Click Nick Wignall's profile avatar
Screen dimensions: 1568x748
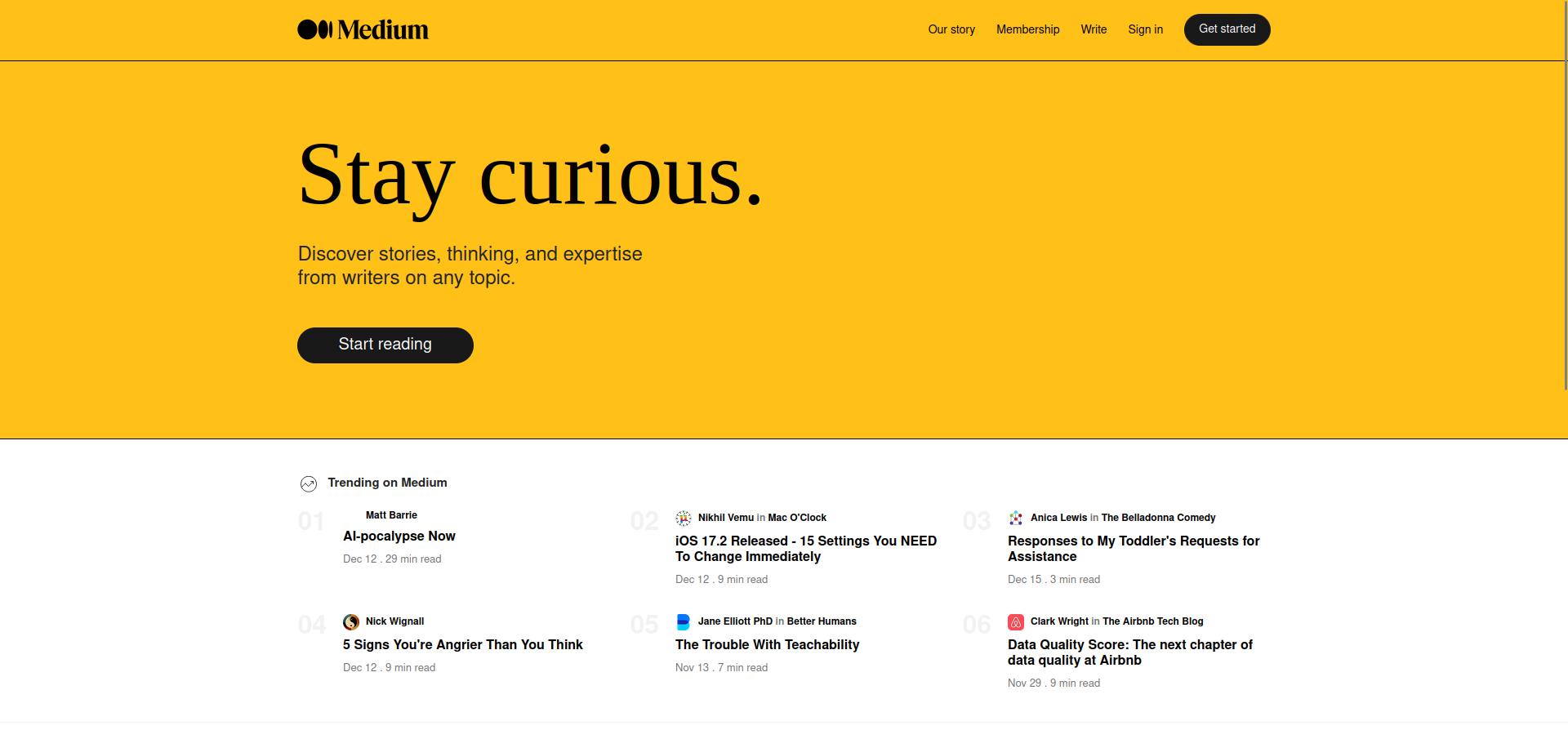351,621
